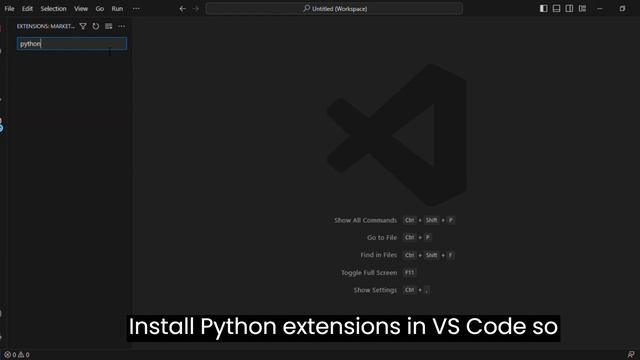Open the Edit menu
This screenshot has width=640, height=360.
pos(27,9)
